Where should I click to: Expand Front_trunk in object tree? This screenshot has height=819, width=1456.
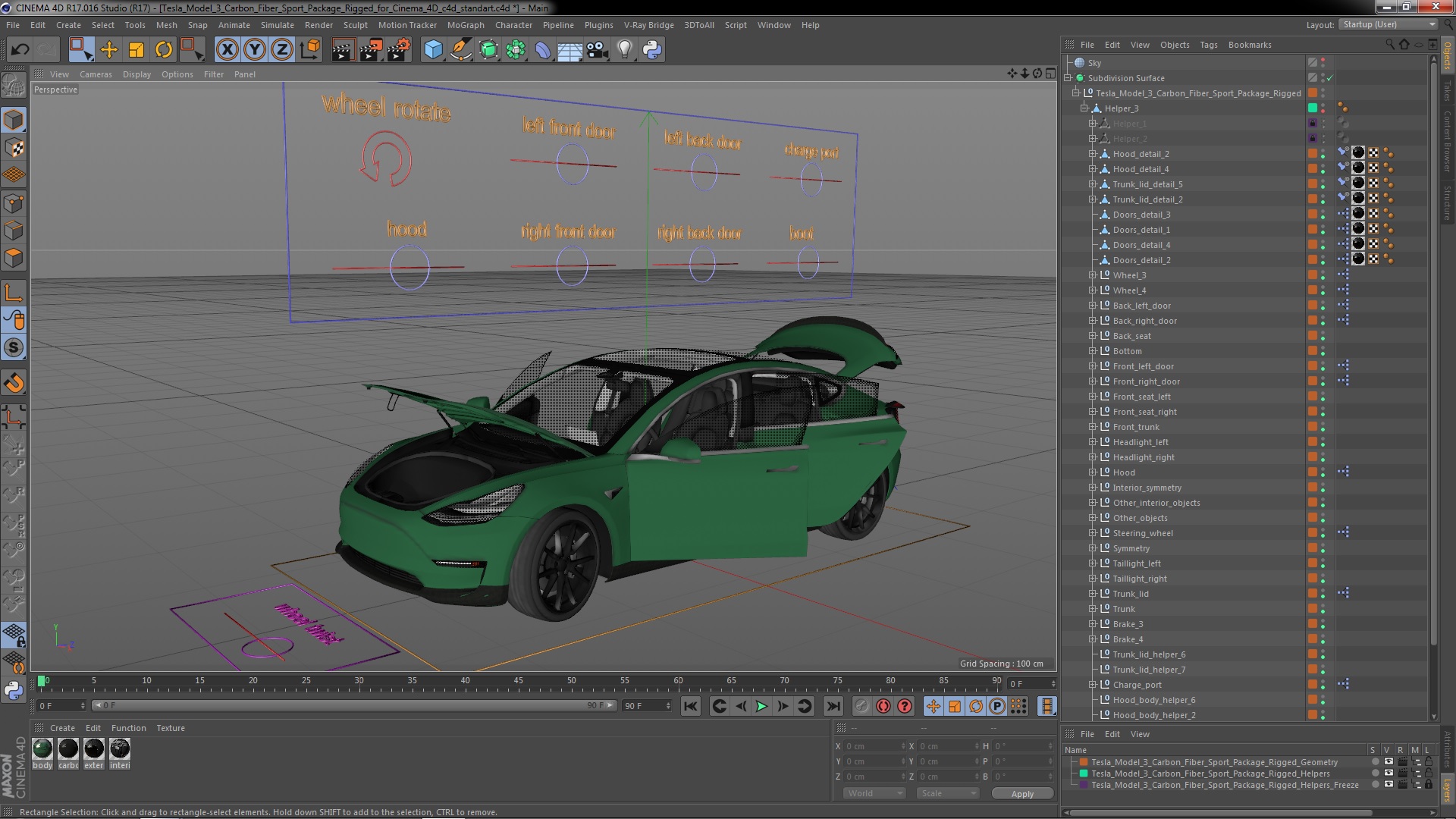pyautogui.click(x=1093, y=427)
